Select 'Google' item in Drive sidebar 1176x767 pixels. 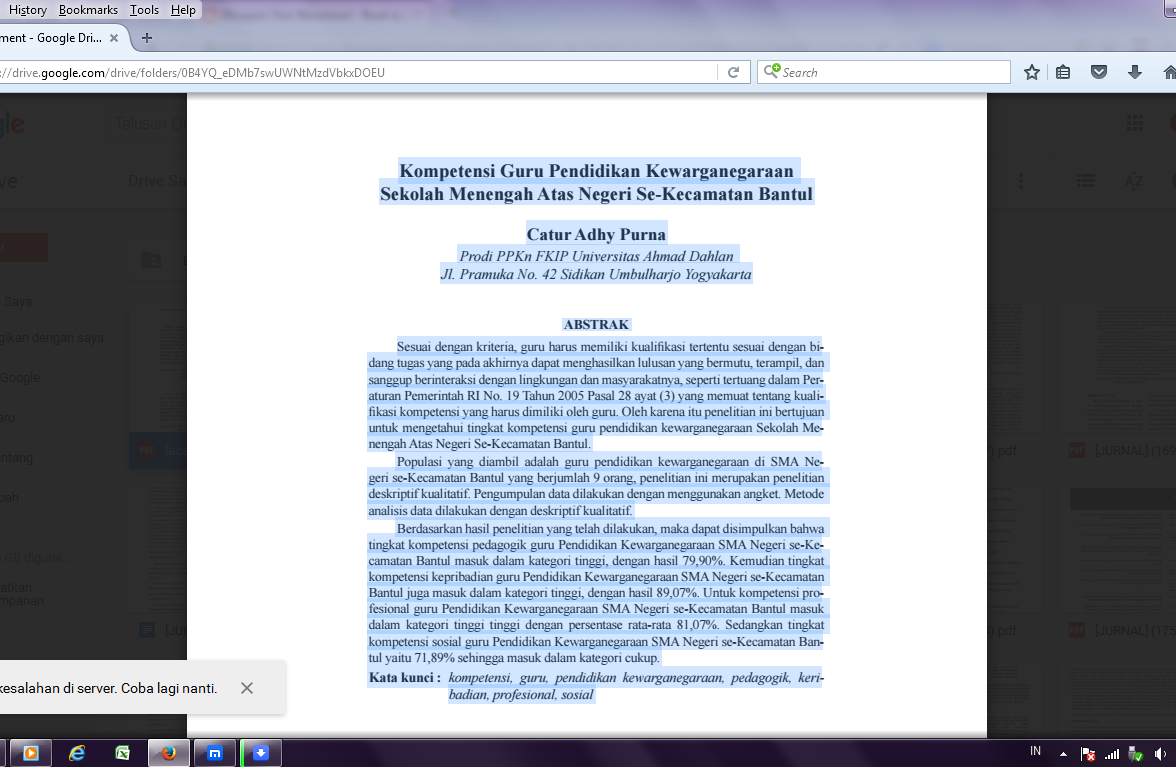pos(20,377)
